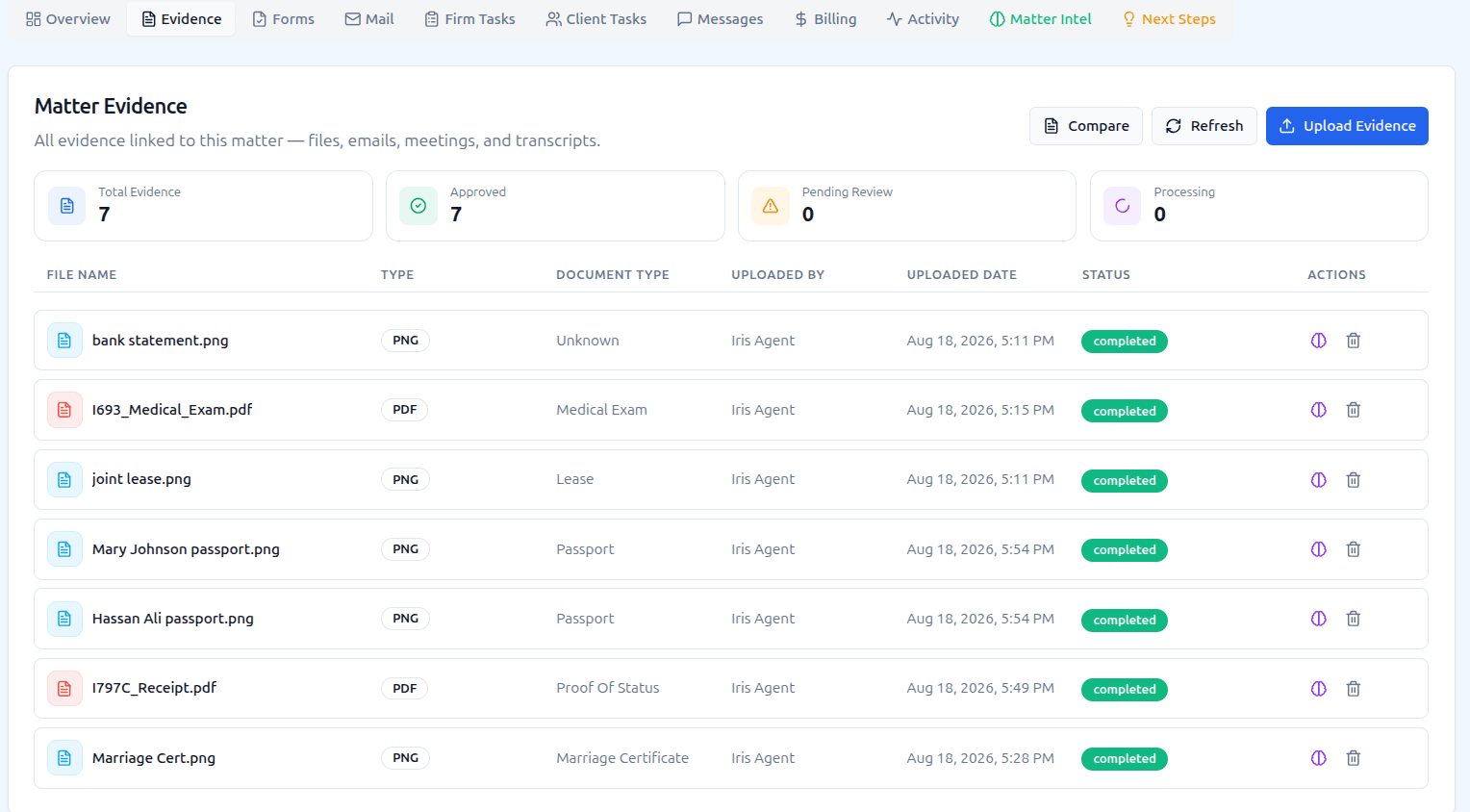Refresh the evidence list
The width and height of the screenshot is (1470, 812).
(x=1204, y=126)
